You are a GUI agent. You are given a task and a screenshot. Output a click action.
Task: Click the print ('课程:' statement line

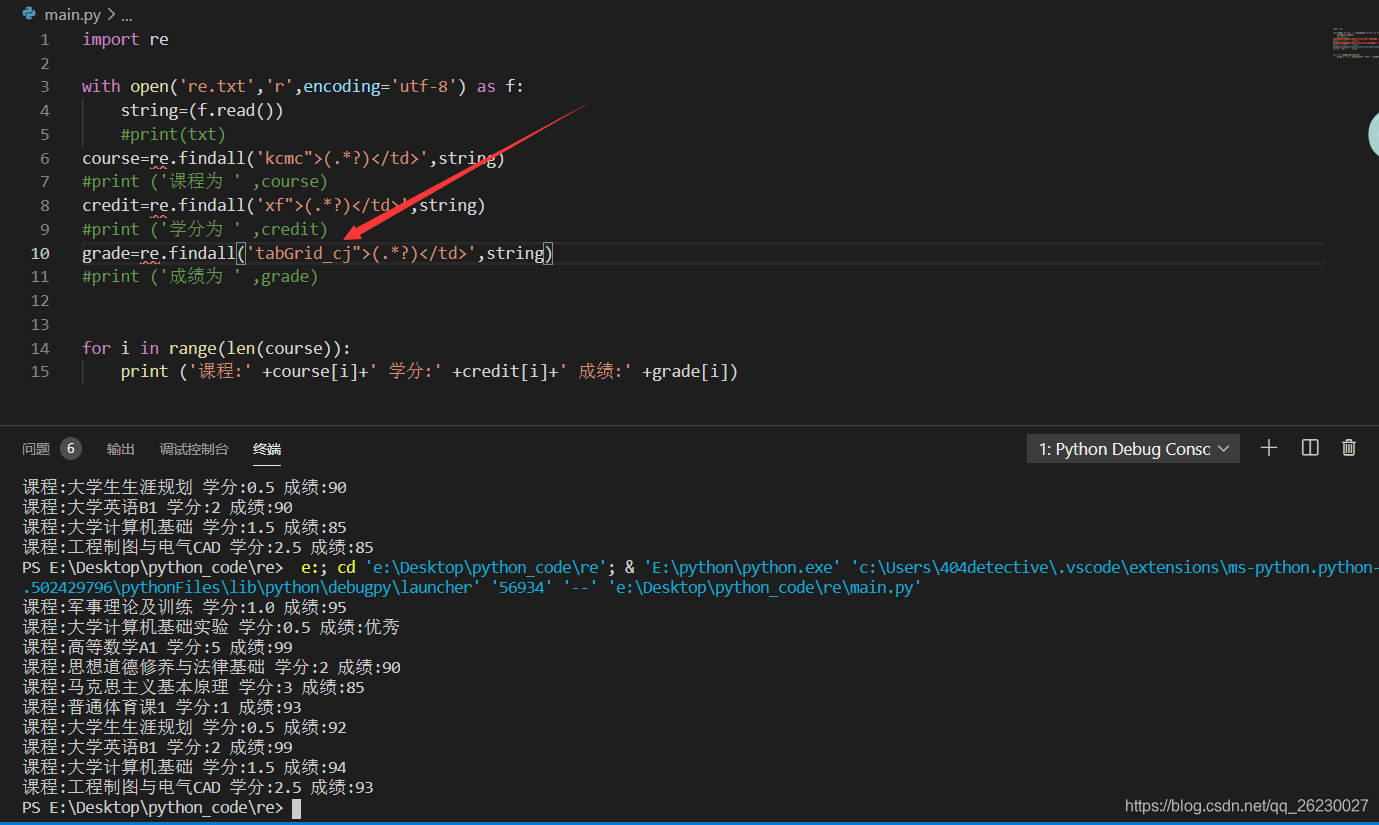[x=429, y=372]
